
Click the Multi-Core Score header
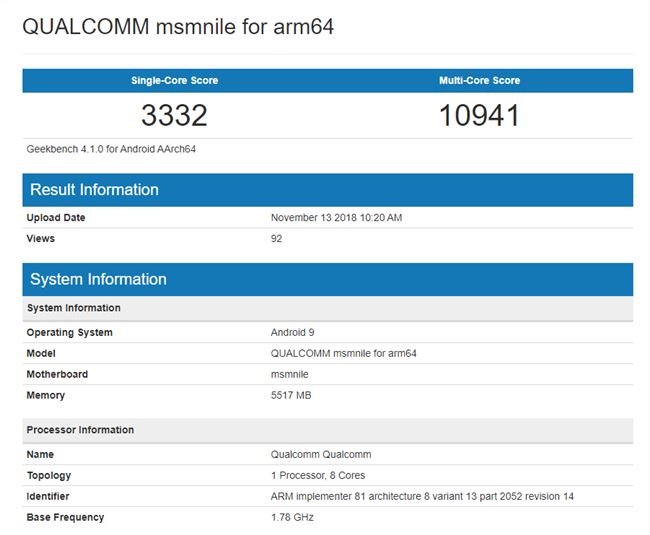coord(480,80)
